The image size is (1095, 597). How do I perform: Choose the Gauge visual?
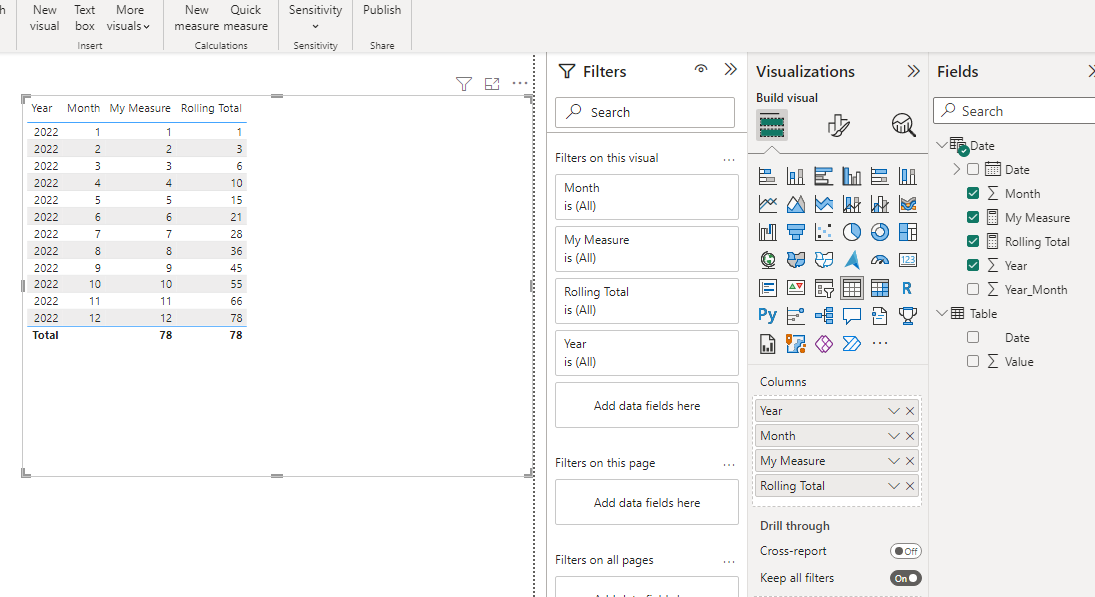880,260
